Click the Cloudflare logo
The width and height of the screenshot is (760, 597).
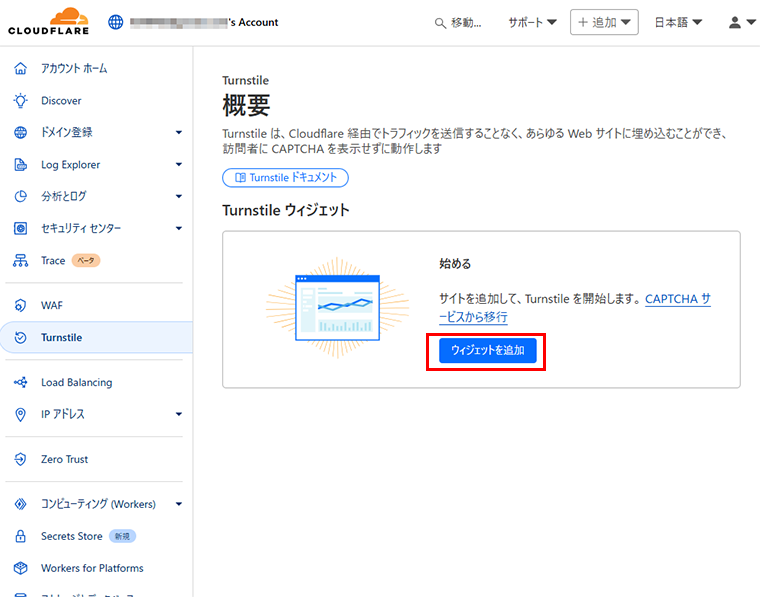pos(48,21)
